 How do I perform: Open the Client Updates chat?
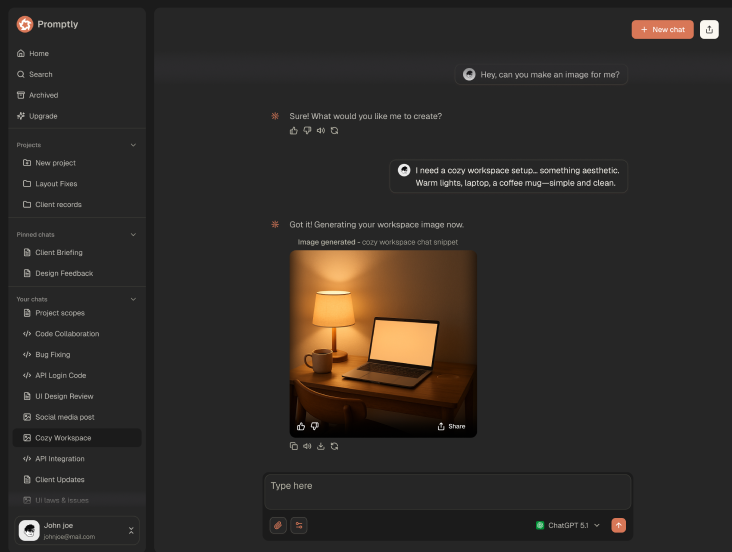coord(60,480)
